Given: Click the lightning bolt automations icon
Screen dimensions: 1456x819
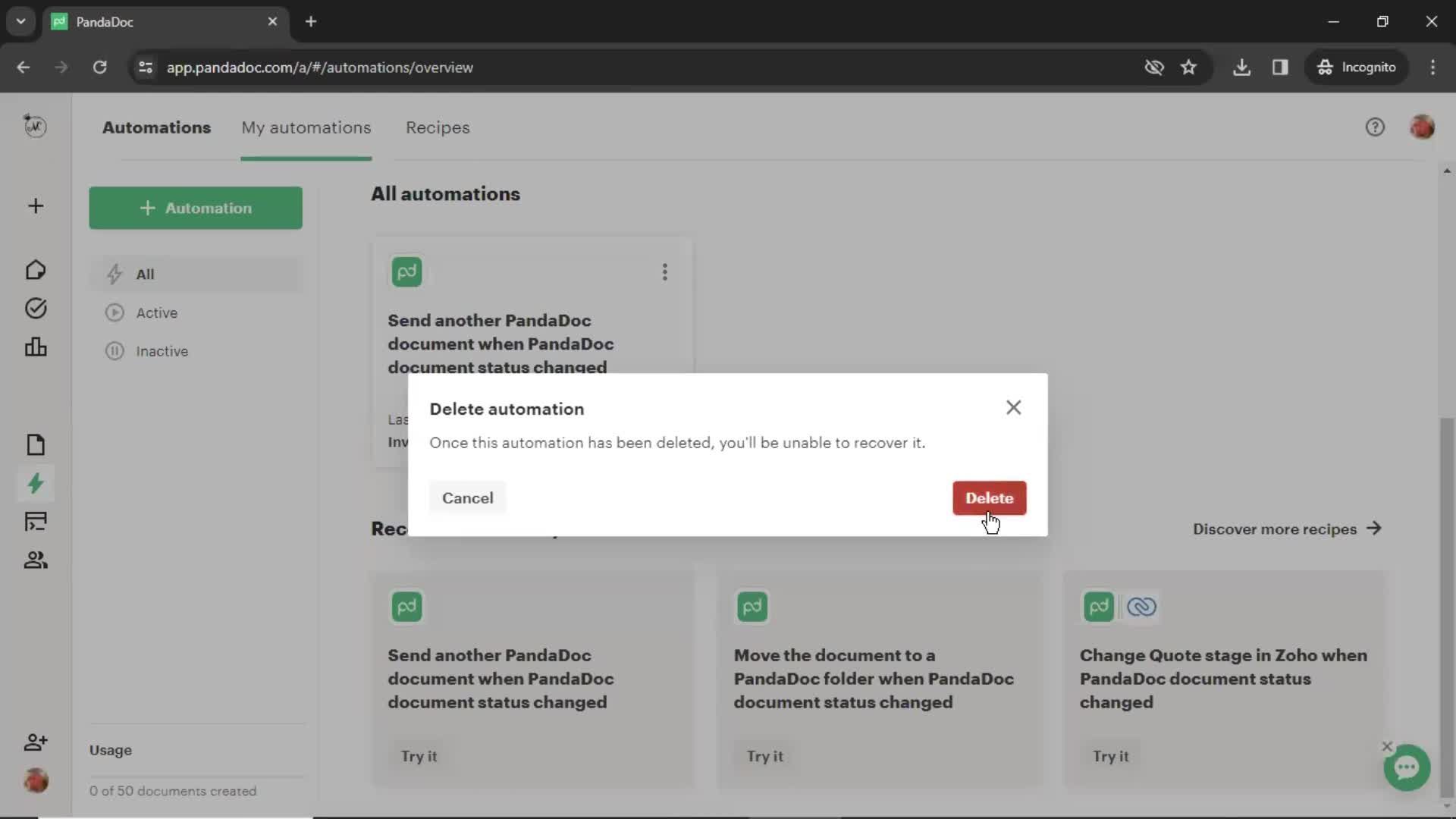Looking at the screenshot, I should coord(36,484).
